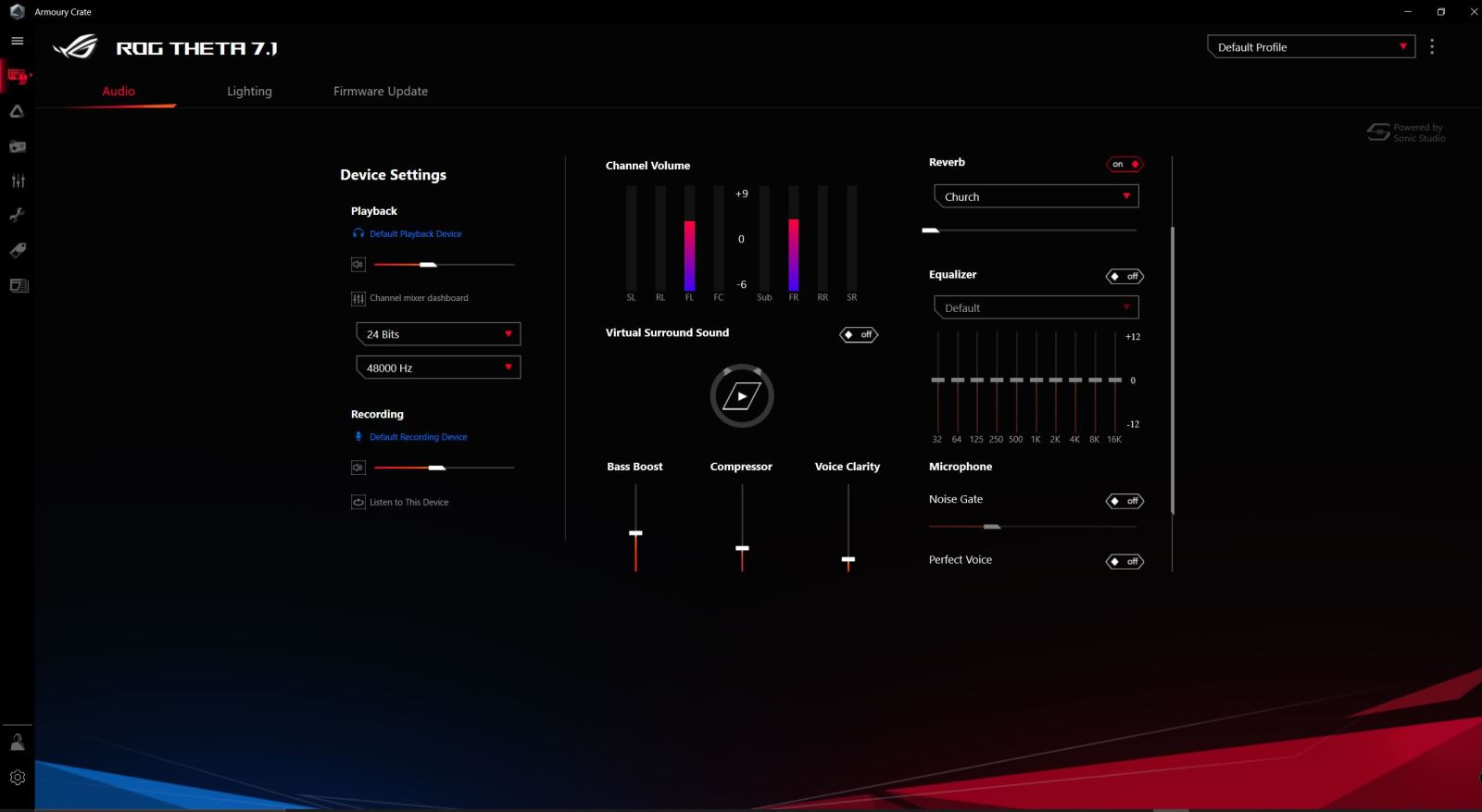The height and width of the screenshot is (812, 1482).
Task: Click the Reverb level slider handle
Action: click(x=931, y=230)
